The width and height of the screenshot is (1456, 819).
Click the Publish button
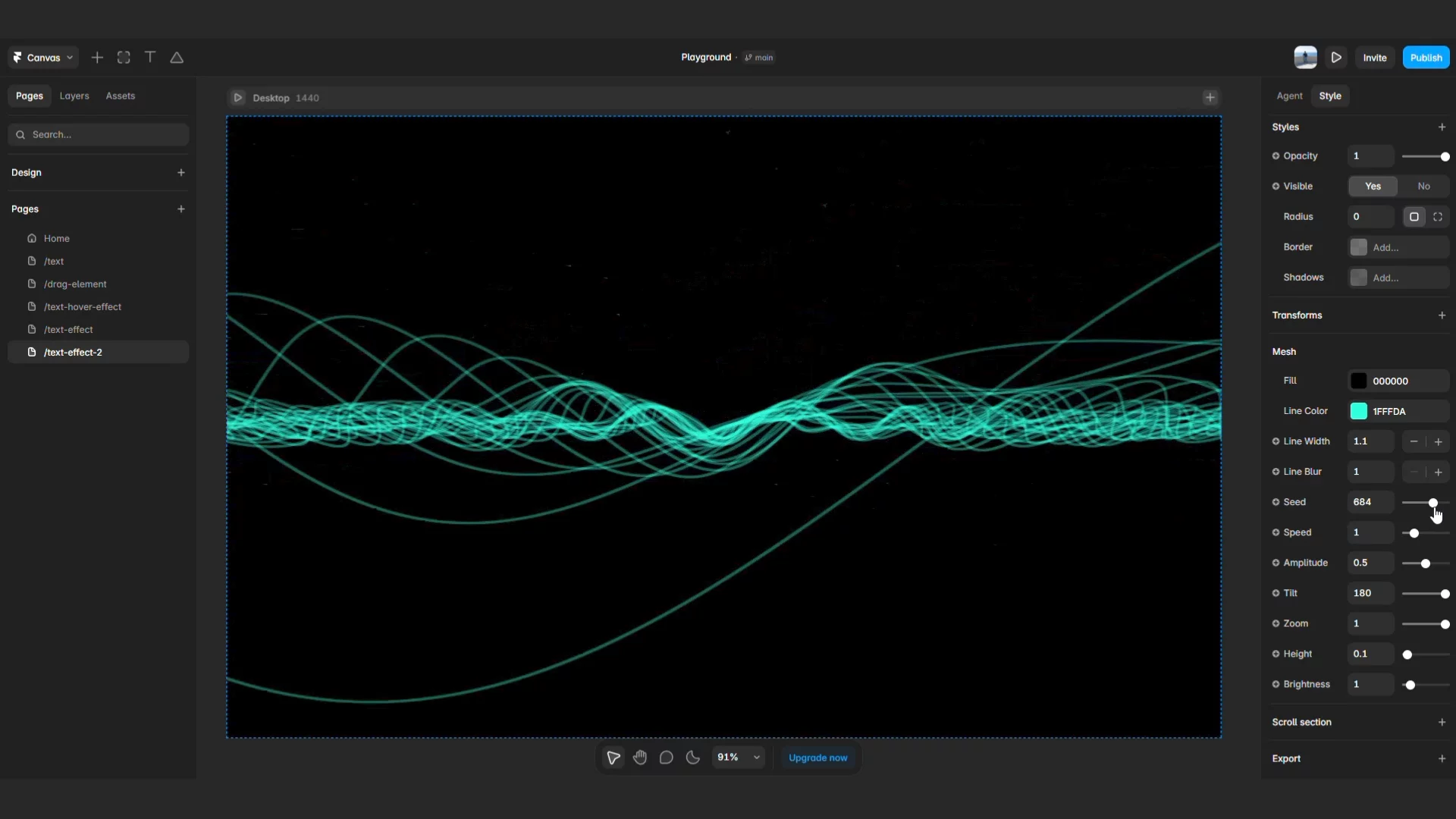pyautogui.click(x=1426, y=58)
